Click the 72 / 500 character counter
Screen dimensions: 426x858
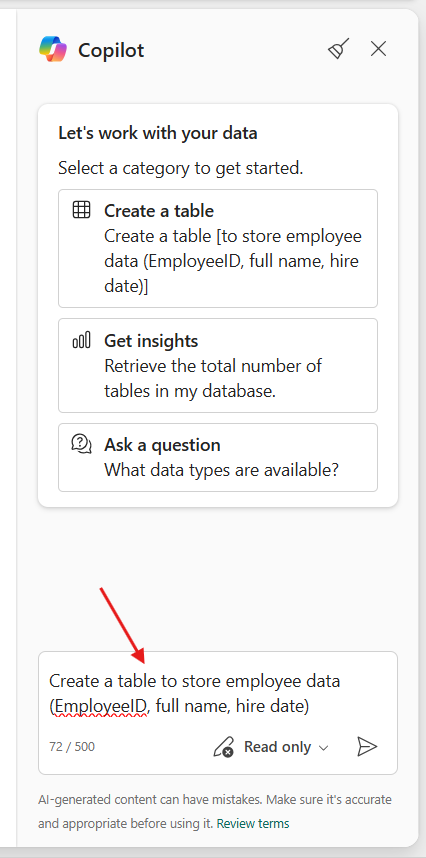72,746
